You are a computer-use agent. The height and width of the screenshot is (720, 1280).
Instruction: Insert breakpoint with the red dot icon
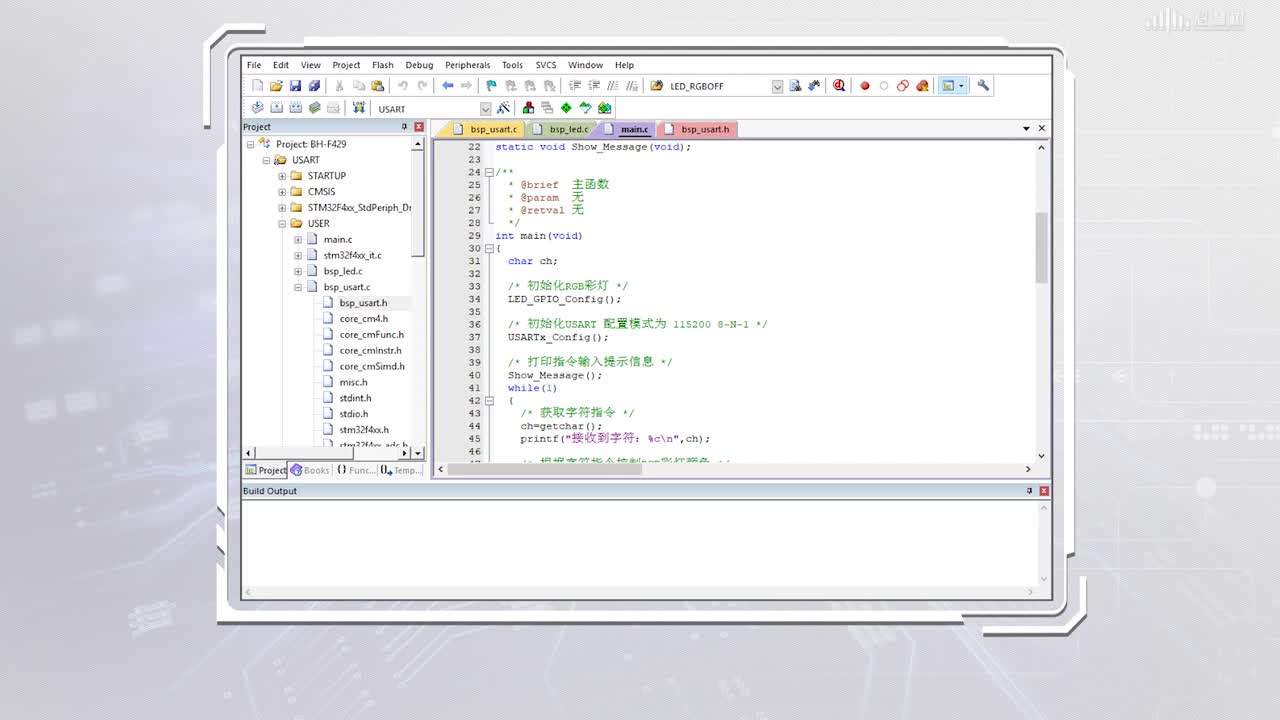tap(865, 86)
